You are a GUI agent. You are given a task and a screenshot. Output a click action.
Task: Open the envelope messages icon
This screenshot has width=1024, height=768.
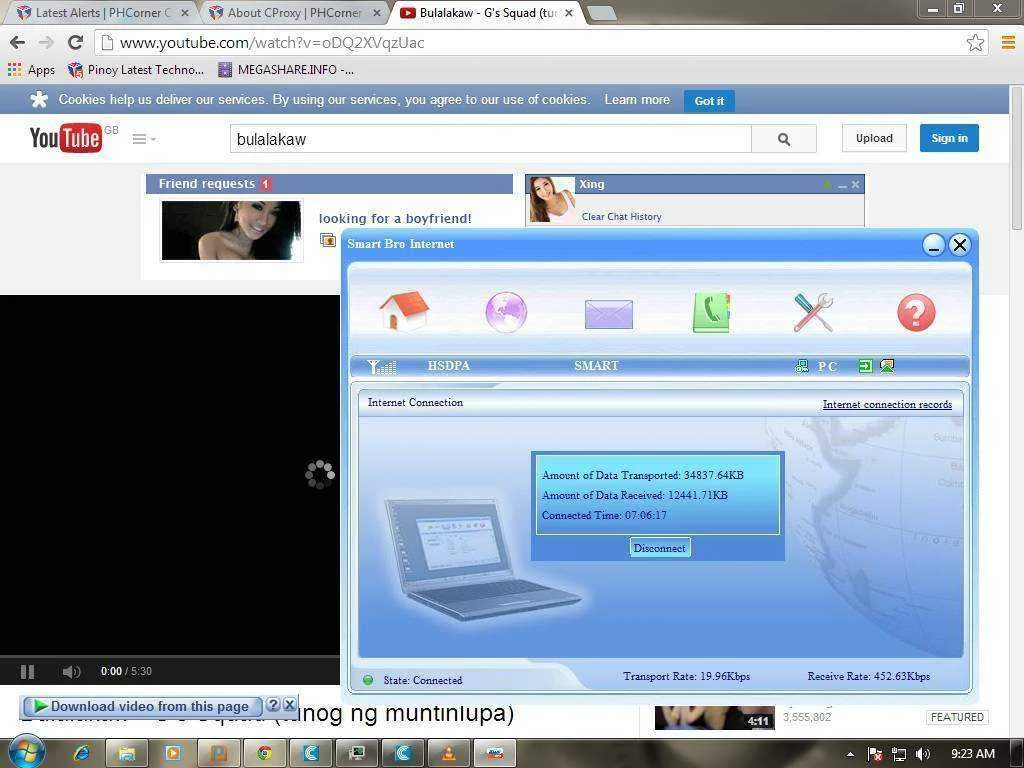(x=609, y=314)
